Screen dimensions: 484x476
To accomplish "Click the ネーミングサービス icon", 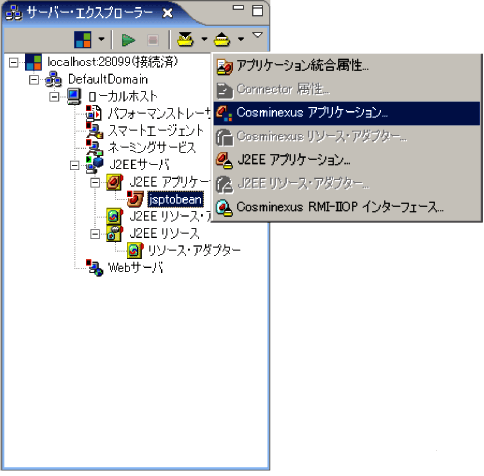I will [94, 148].
